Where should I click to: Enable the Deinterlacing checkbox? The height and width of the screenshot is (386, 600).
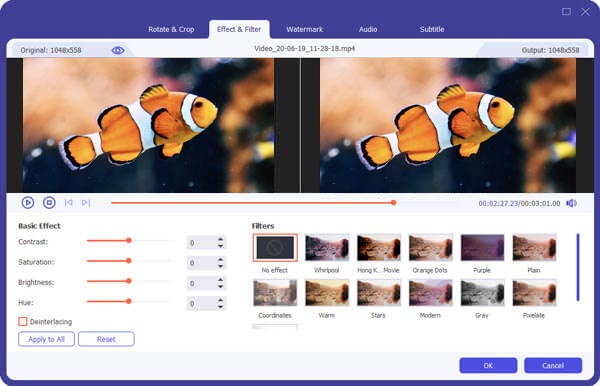[23, 321]
